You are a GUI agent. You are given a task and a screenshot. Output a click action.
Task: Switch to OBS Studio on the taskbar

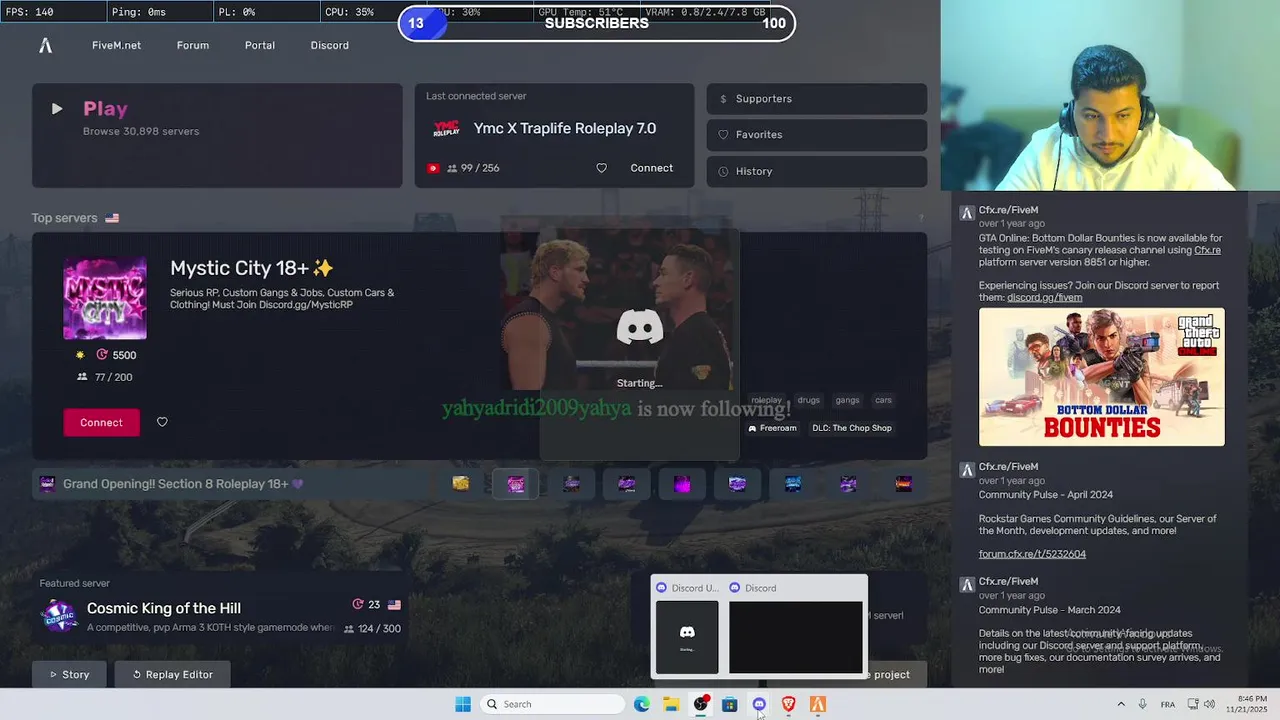(x=701, y=704)
